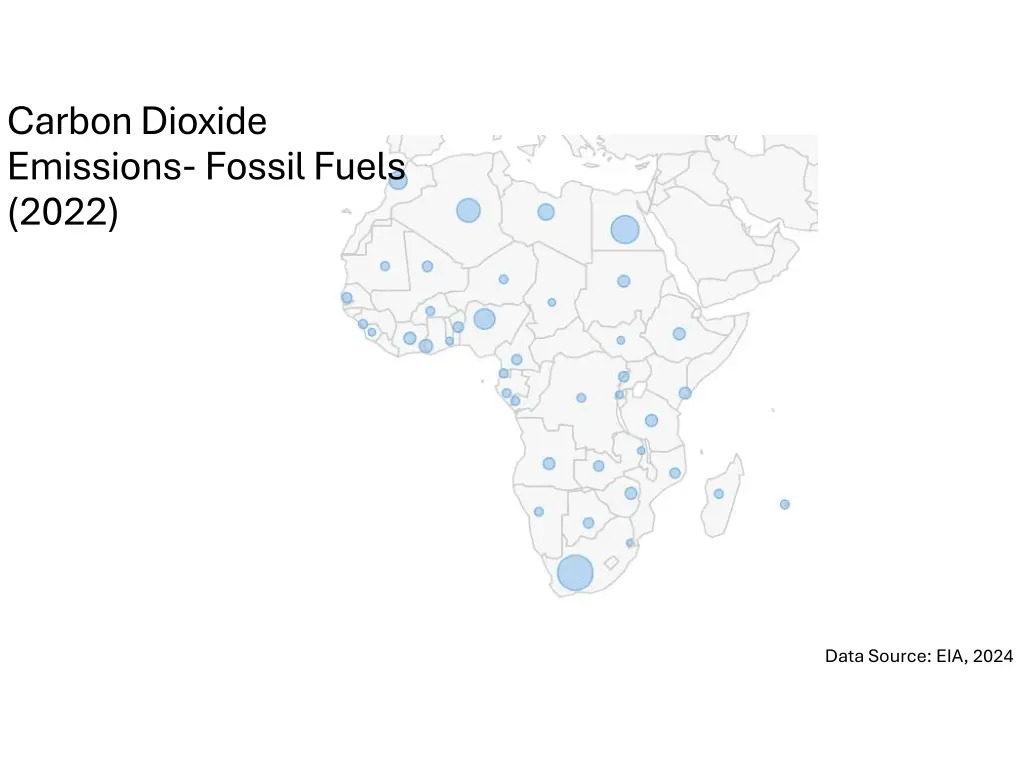
Task: Select the Chad emissions bubble
Action: pyautogui.click(x=552, y=302)
